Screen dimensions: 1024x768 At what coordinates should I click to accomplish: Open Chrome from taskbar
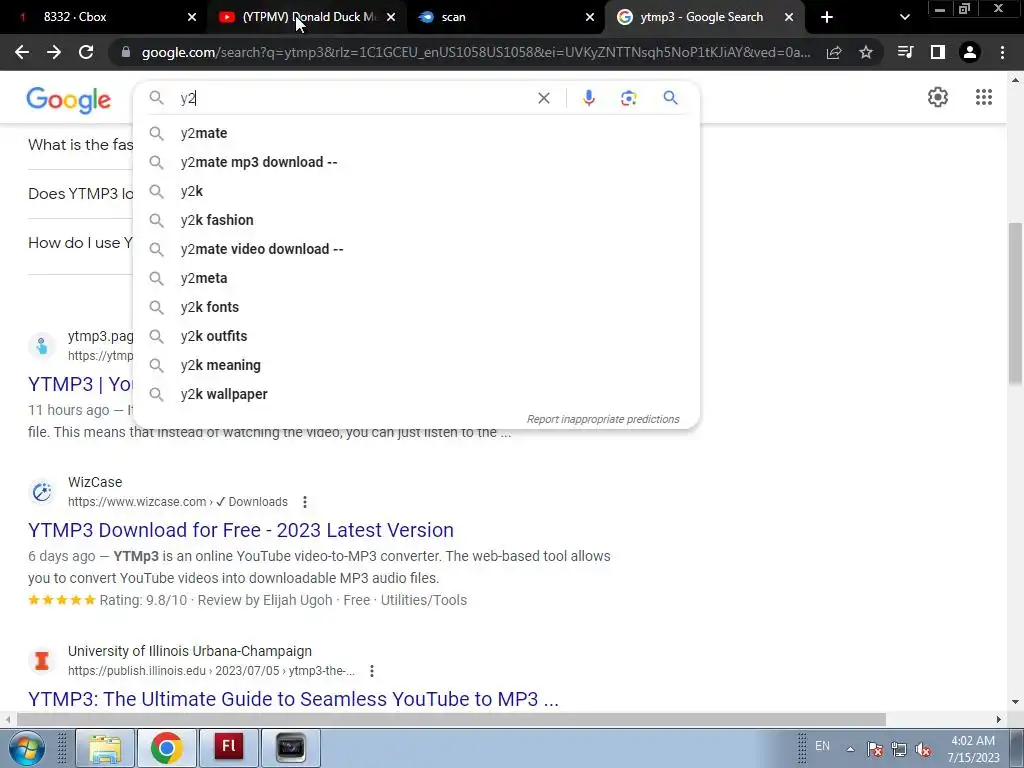[x=167, y=747]
